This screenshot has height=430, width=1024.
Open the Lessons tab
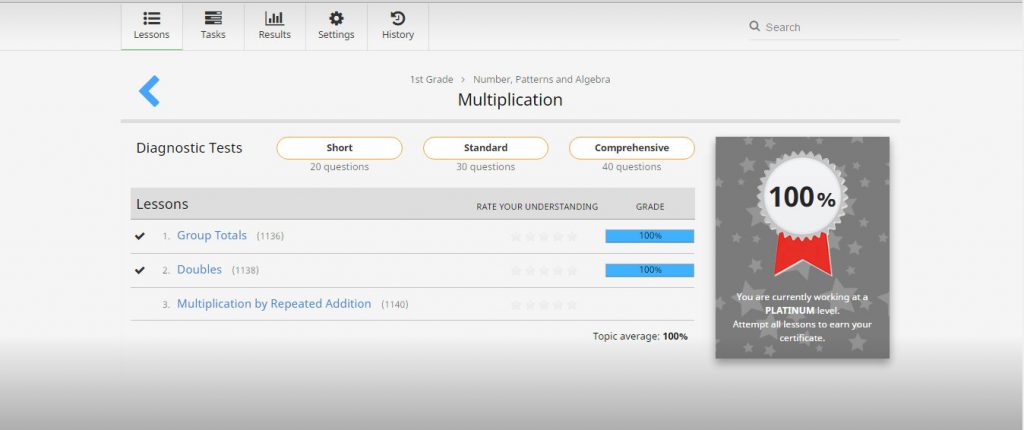click(x=151, y=26)
